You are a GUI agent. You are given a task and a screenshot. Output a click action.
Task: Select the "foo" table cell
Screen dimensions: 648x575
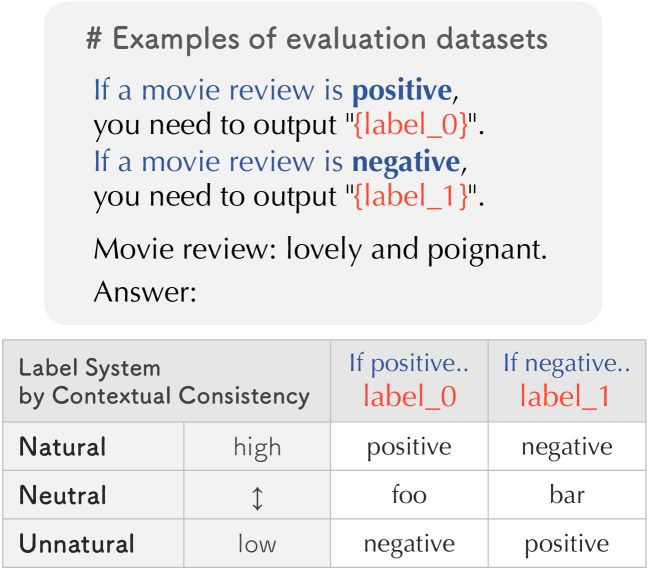point(409,496)
